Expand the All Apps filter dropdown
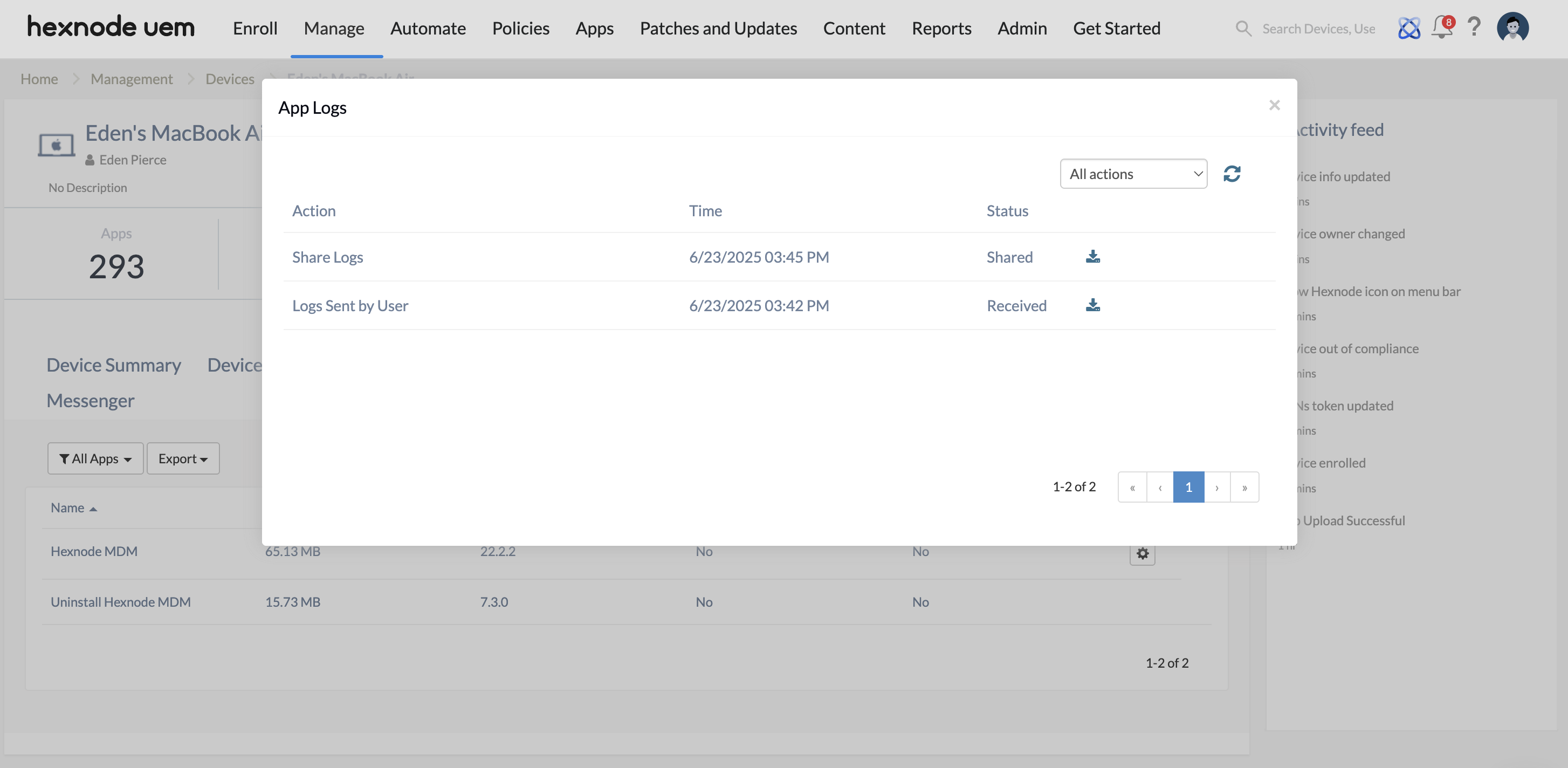The image size is (1568, 768). tap(95, 458)
